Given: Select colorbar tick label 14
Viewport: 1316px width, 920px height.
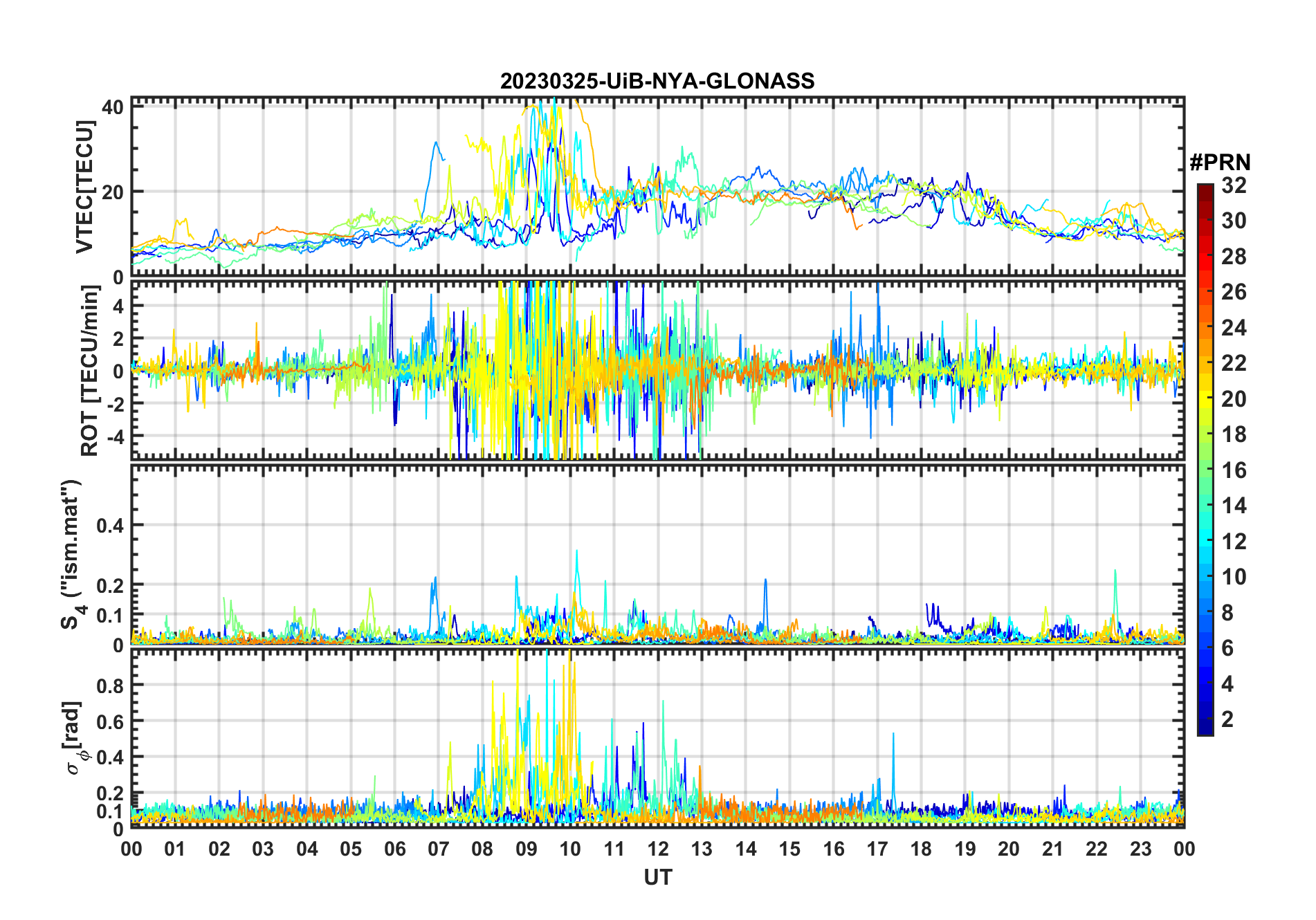Looking at the screenshot, I should (x=1234, y=506).
